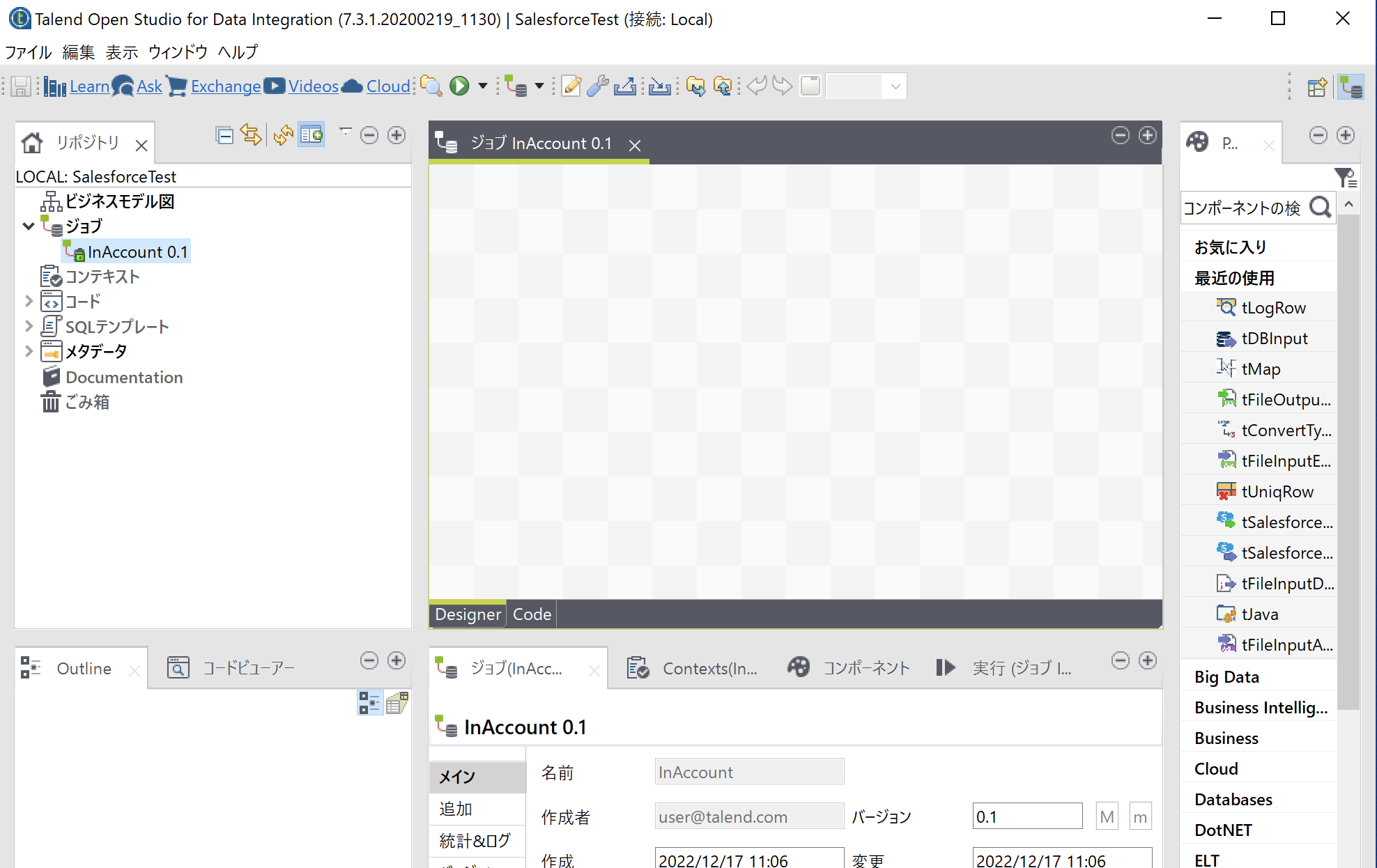This screenshot has width=1377, height=868.
Task: Maximize the job designer panel
Action: pyautogui.click(x=1148, y=135)
